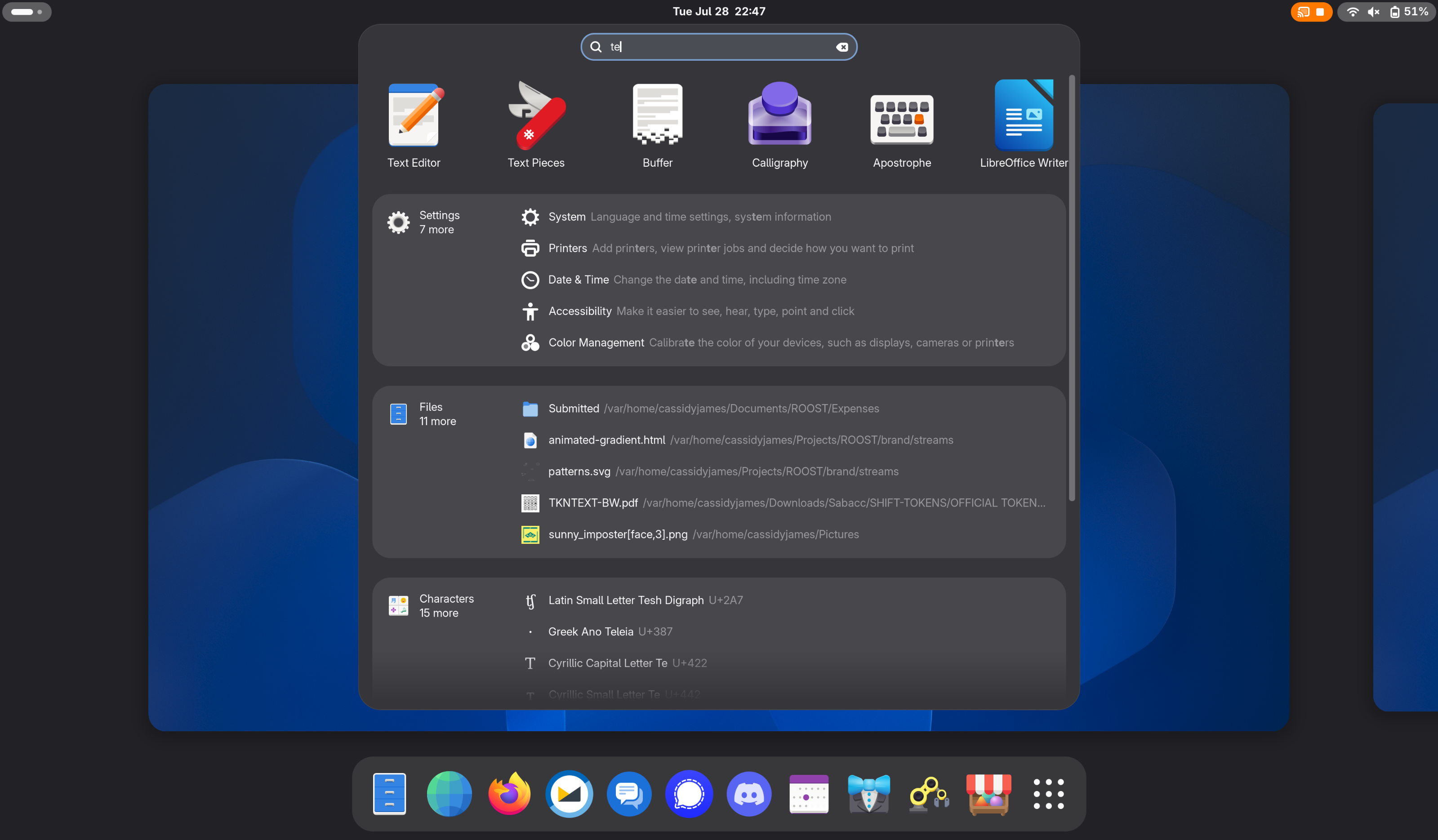The width and height of the screenshot is (1438, 840).
Task: Click the animated-gradient.html file icon
Action: pyautogui.click(x=530, y=440)
